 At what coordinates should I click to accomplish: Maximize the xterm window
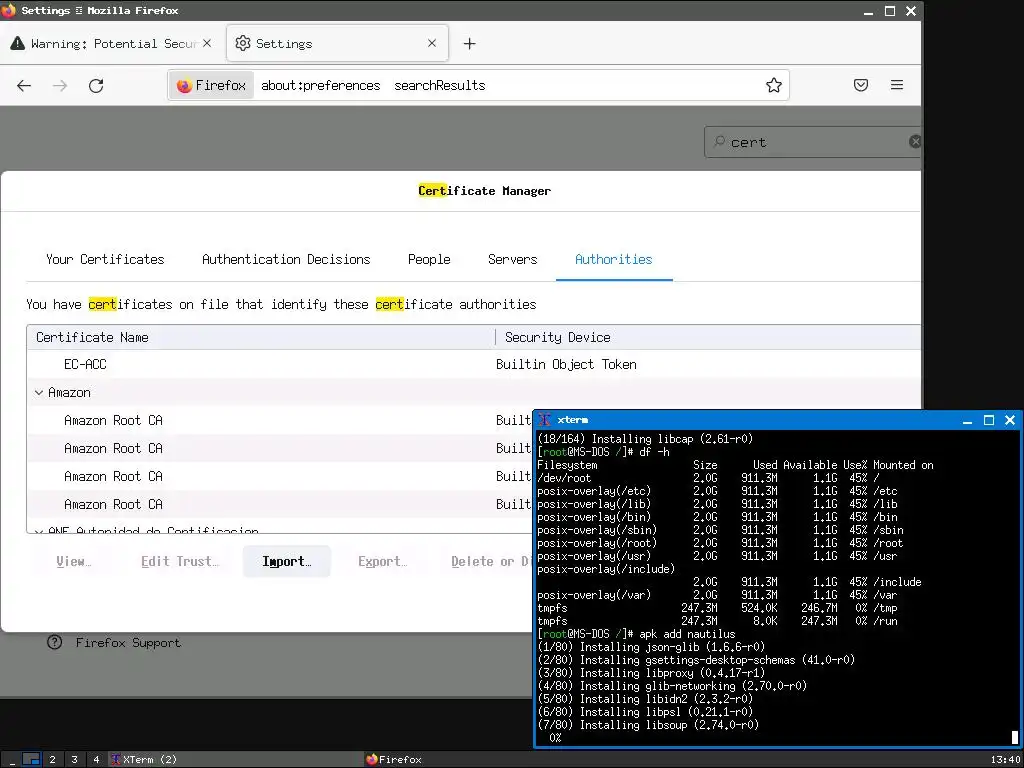click(x=989, y=420)
